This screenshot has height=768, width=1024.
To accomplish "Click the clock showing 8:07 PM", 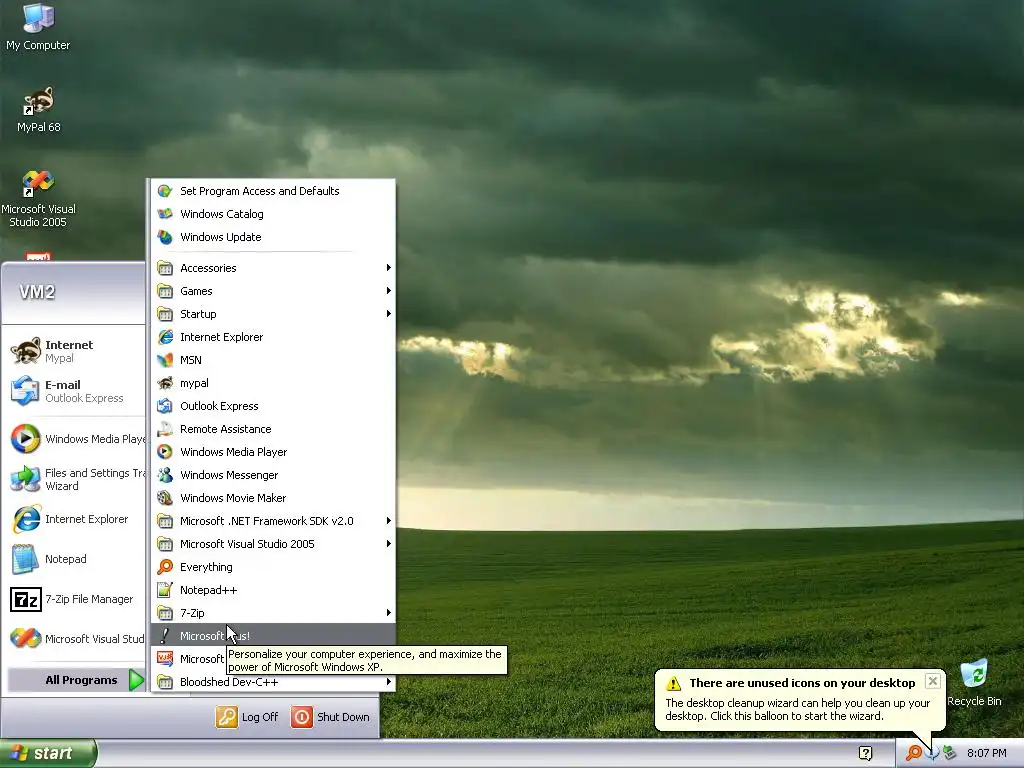I will click(x=987, y=753).
